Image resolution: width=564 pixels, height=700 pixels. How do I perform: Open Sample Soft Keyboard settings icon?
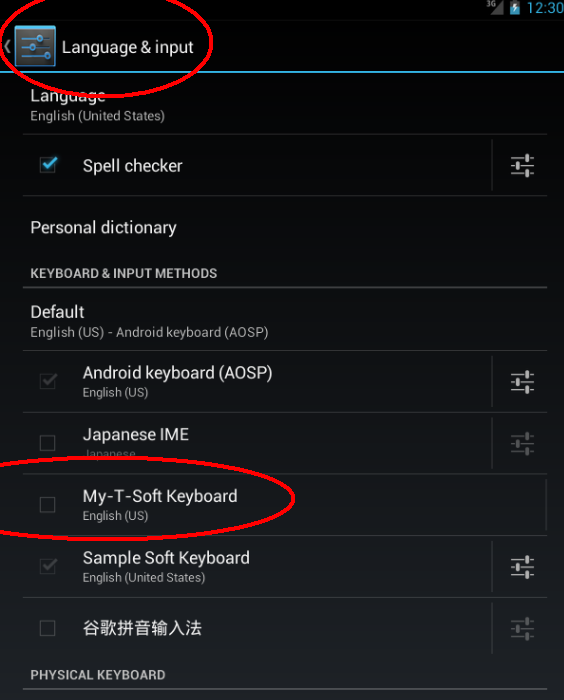[522, 567]
